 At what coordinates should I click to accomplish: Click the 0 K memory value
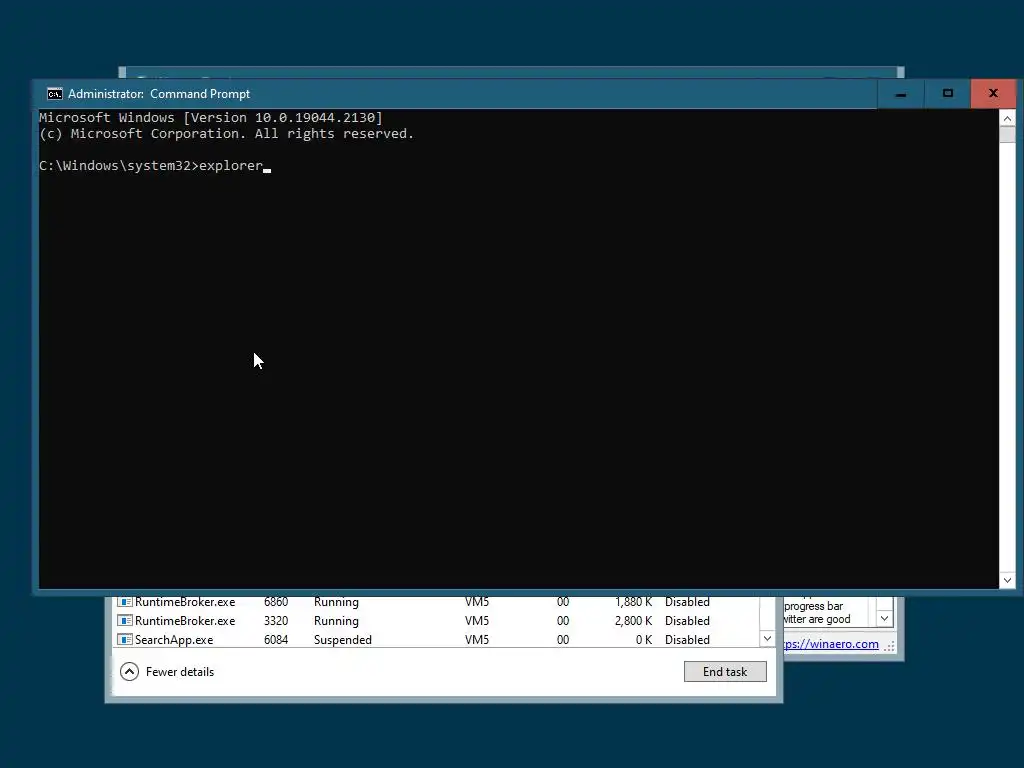[644, 640]
